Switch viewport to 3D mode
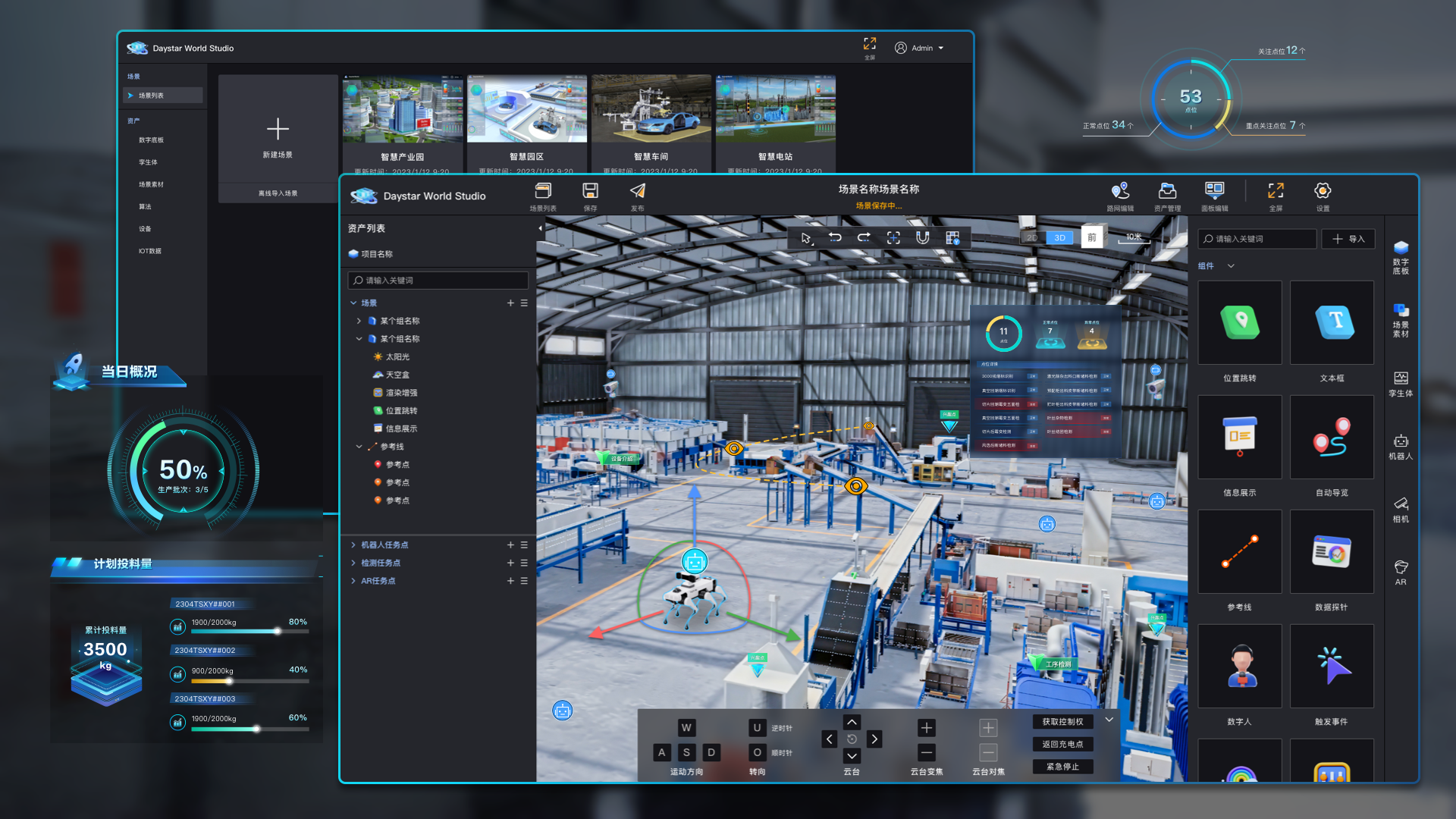 1059,238
